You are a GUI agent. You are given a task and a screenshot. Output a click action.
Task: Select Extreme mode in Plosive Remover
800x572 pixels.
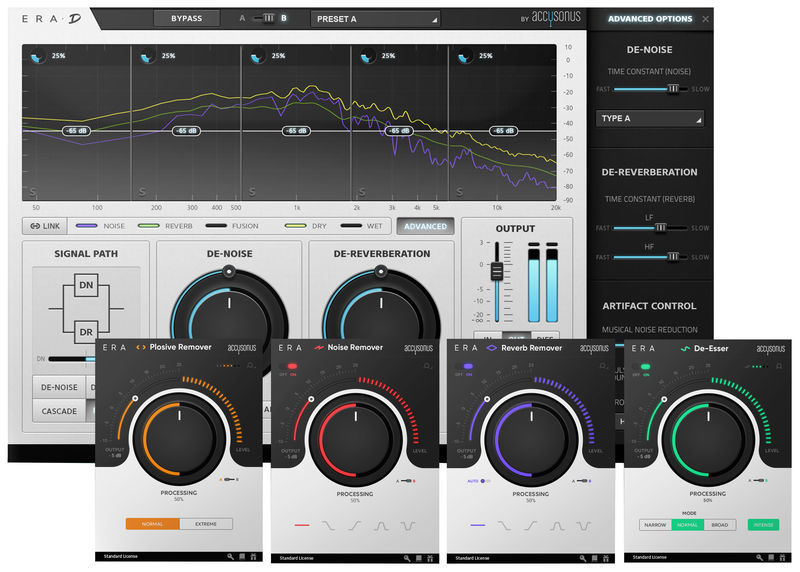(206, 524)
